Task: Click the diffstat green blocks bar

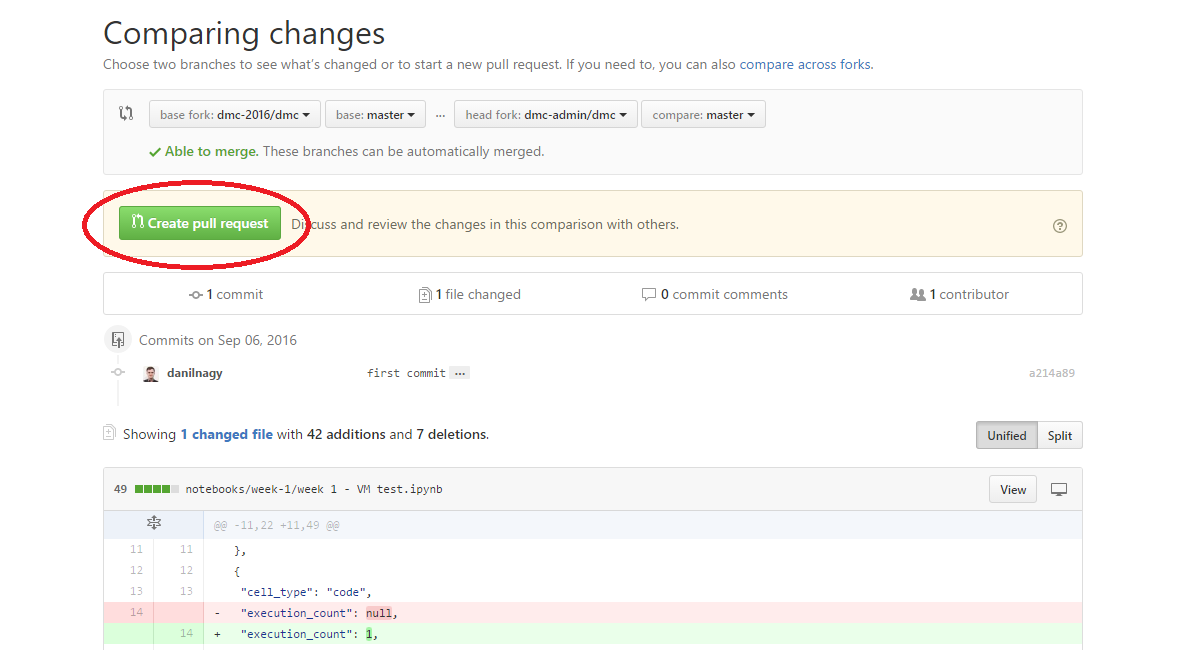Action: point(156,489)
